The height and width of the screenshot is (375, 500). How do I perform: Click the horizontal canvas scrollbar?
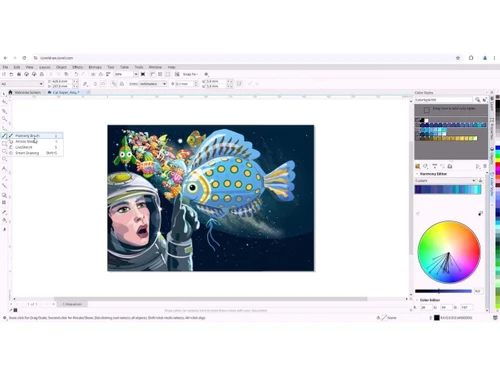(x=211, y=299)
